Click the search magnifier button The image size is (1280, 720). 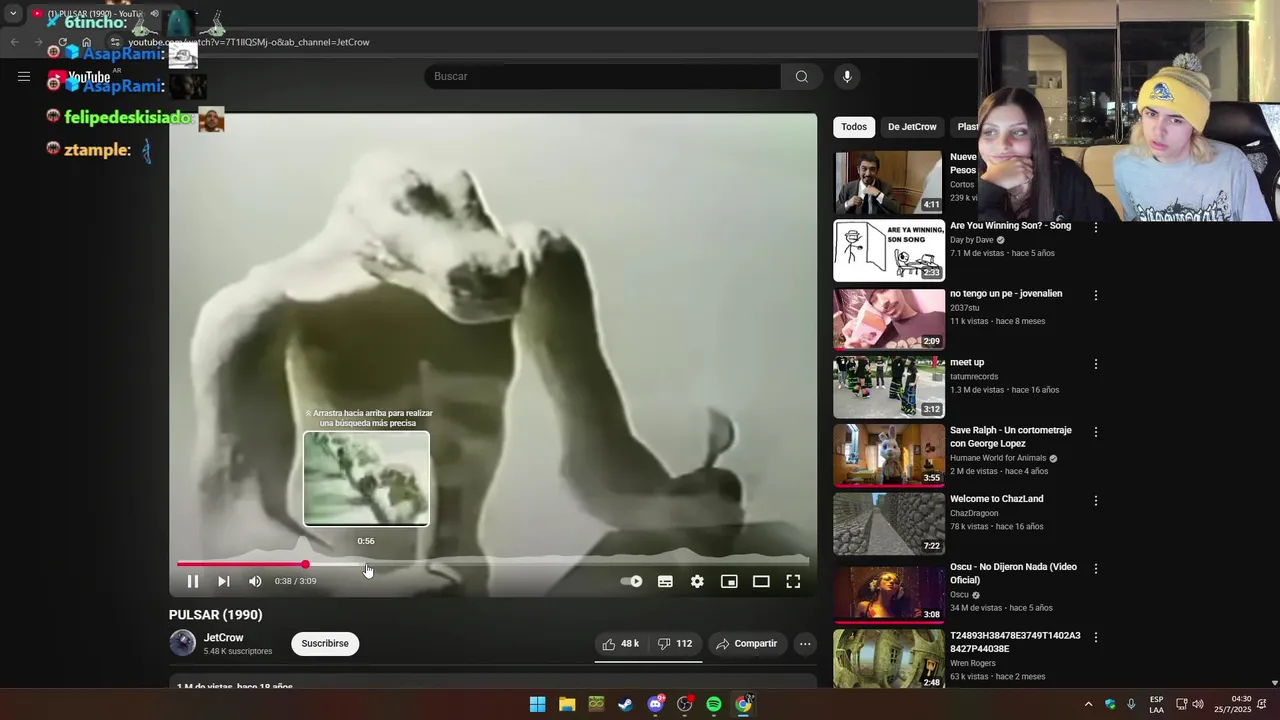[x=802, y=76]
